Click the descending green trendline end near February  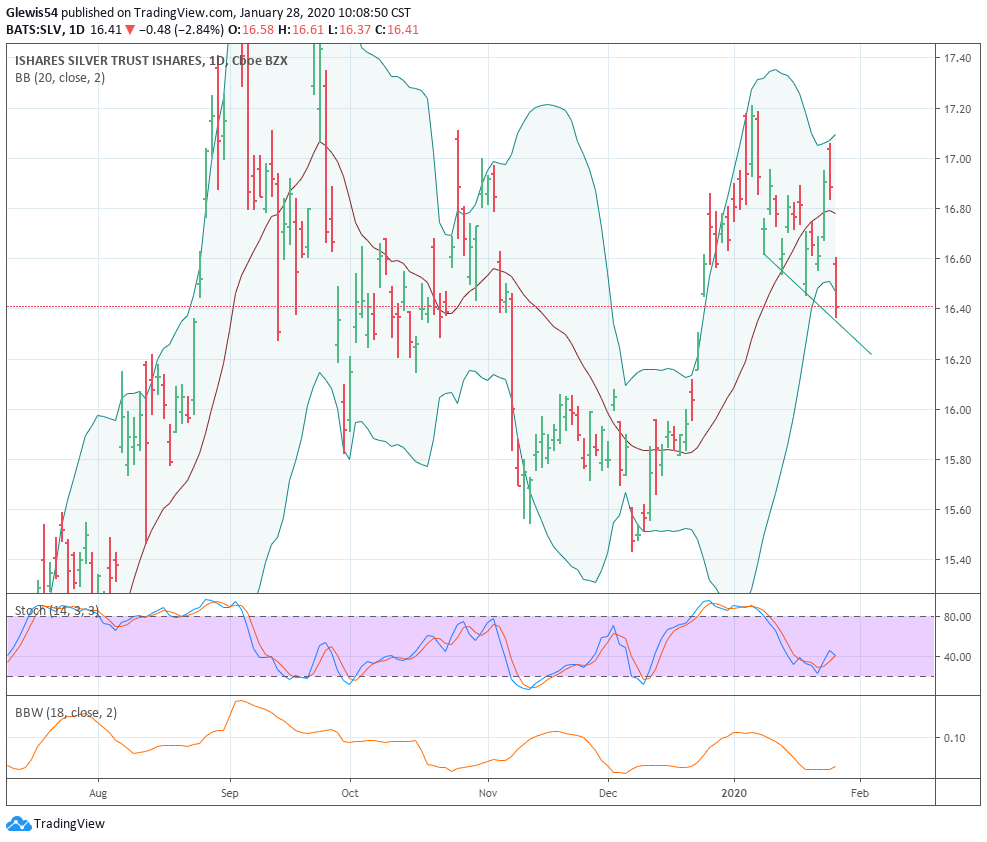(869, 353)
